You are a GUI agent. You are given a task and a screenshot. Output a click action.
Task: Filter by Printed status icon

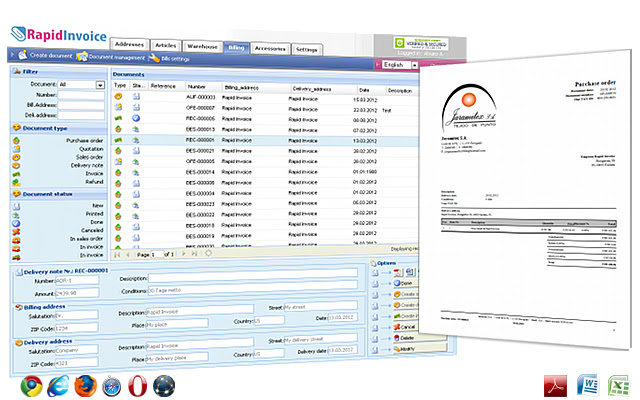pyautogui.click(x=16, y=214)
